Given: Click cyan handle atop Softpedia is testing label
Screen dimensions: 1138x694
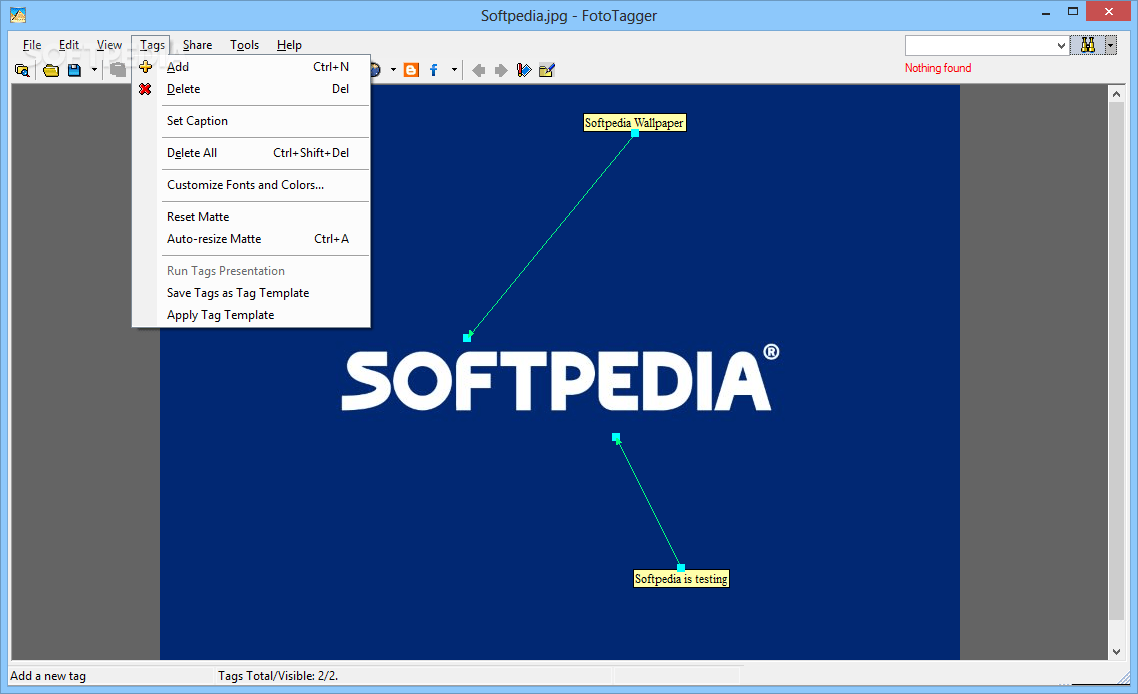Looking at the screenshot, I should pyautogui.click(x=681, y=568).
